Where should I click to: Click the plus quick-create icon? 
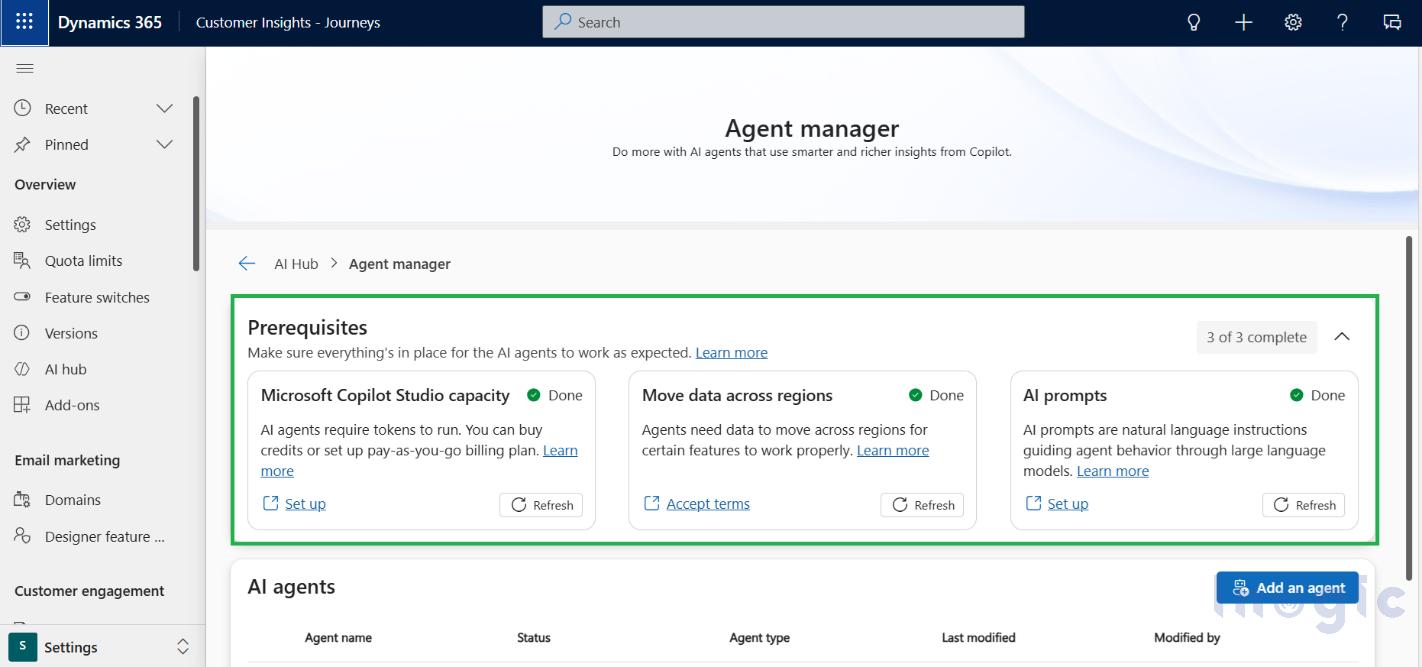pyautogui.click(x=1243, y=22)
